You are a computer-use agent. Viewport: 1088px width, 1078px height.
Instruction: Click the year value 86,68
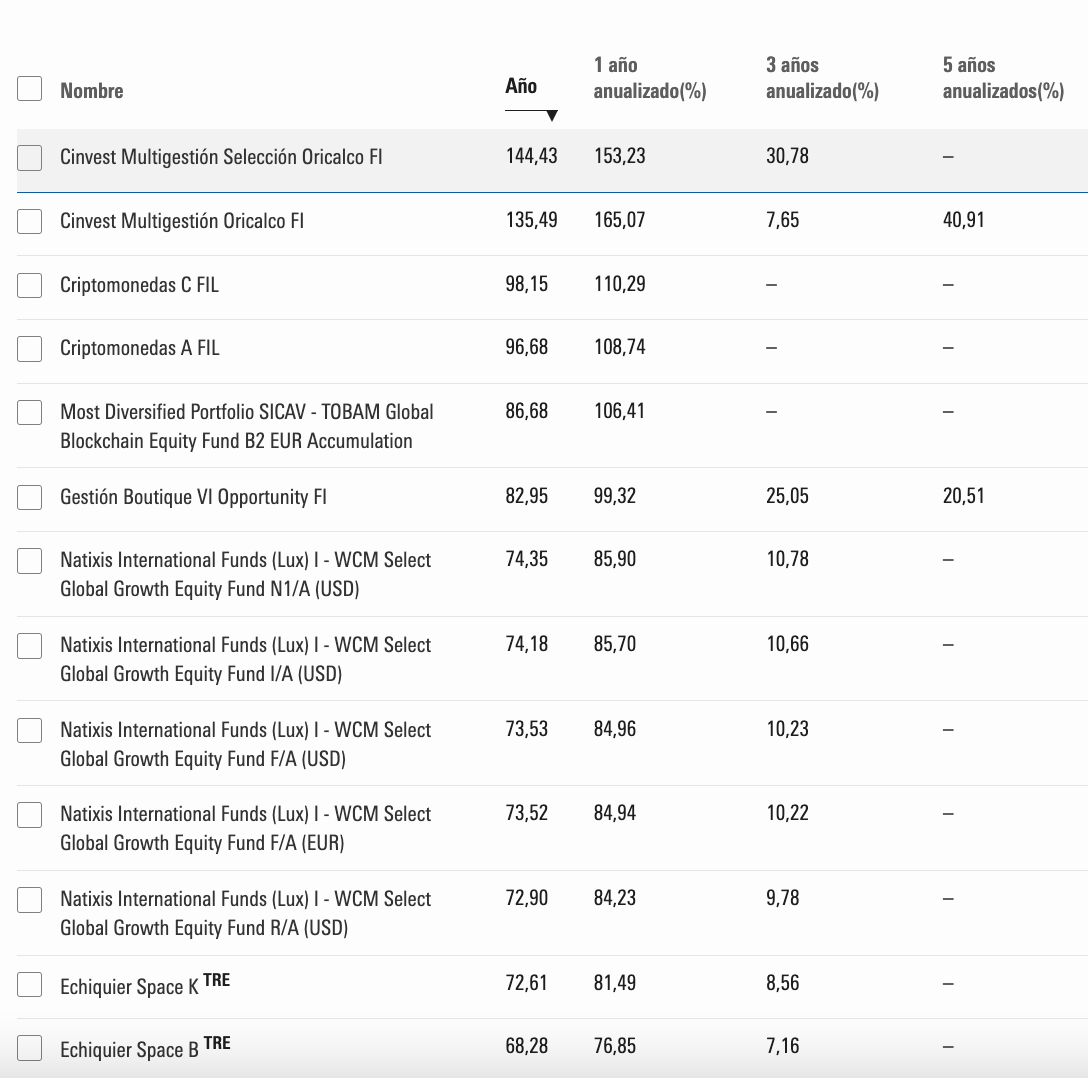click(x=527, y=411)
